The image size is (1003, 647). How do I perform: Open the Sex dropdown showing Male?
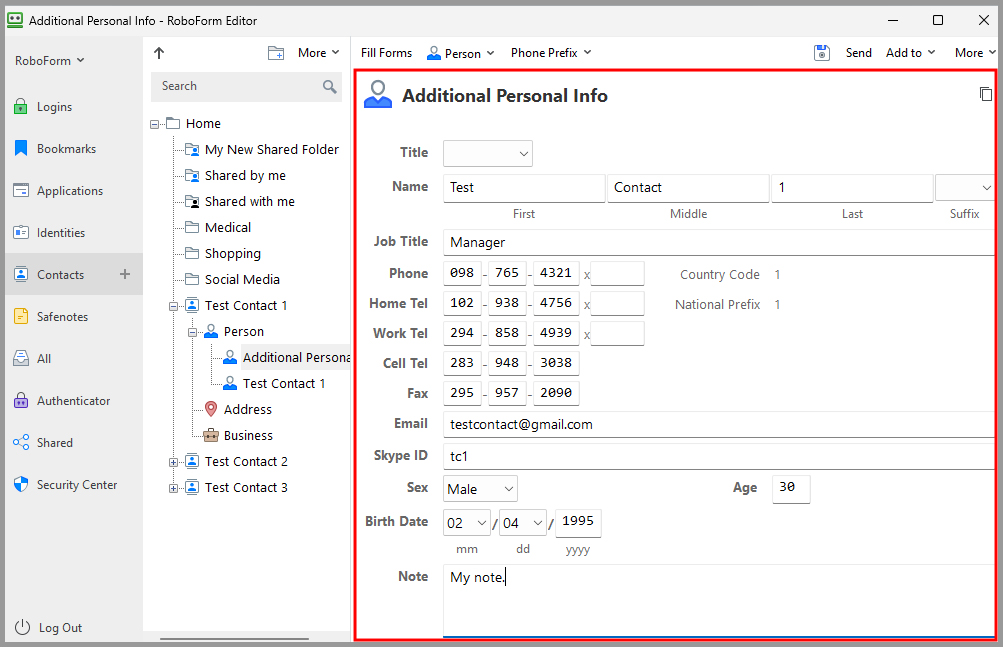(x=480, y=489)
